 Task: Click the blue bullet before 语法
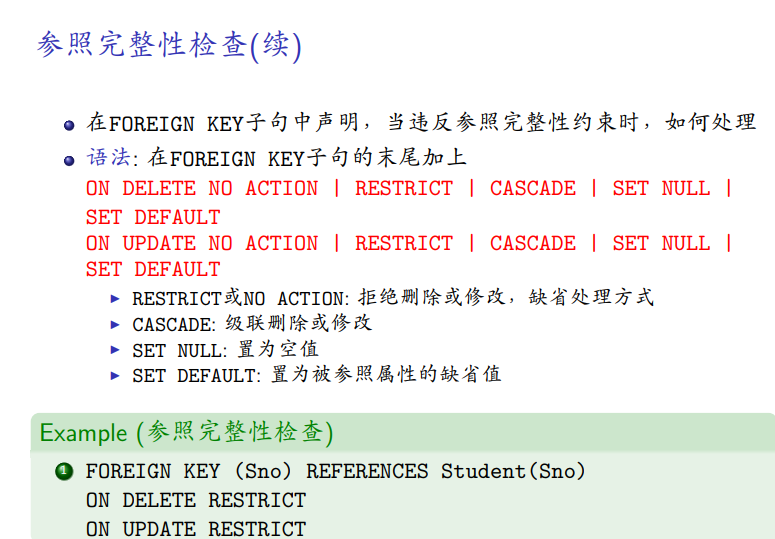[x=69, y=160]
